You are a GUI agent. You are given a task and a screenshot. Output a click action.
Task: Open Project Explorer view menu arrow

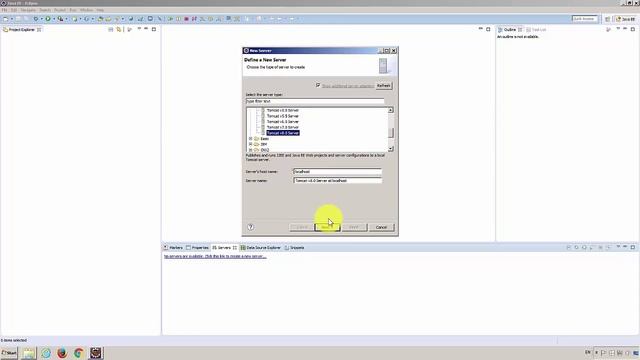click(x=139, y=29)
